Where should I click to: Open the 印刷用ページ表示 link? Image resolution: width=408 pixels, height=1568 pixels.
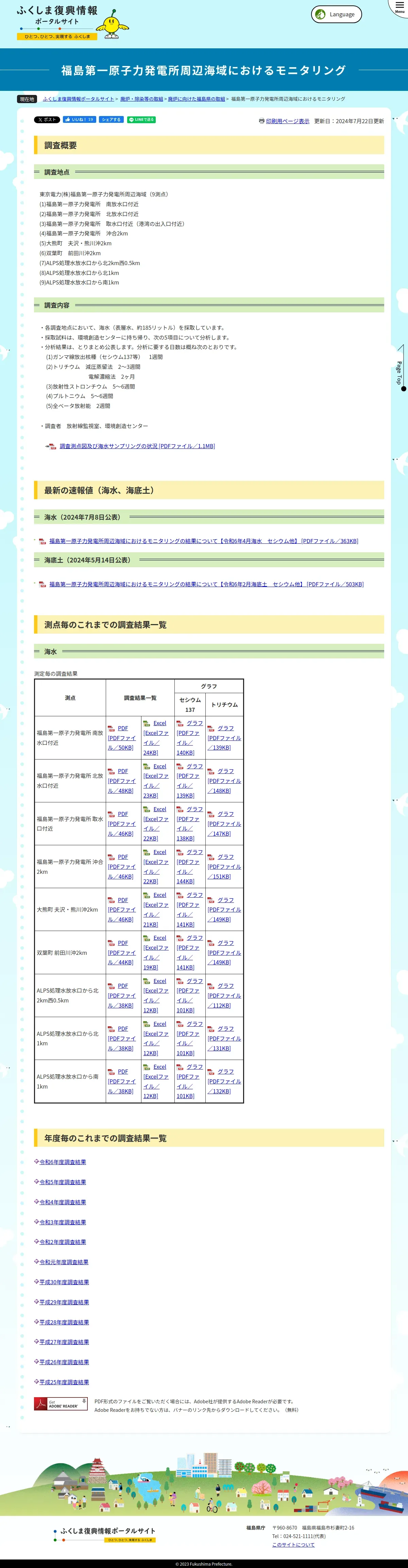(288, 121)
